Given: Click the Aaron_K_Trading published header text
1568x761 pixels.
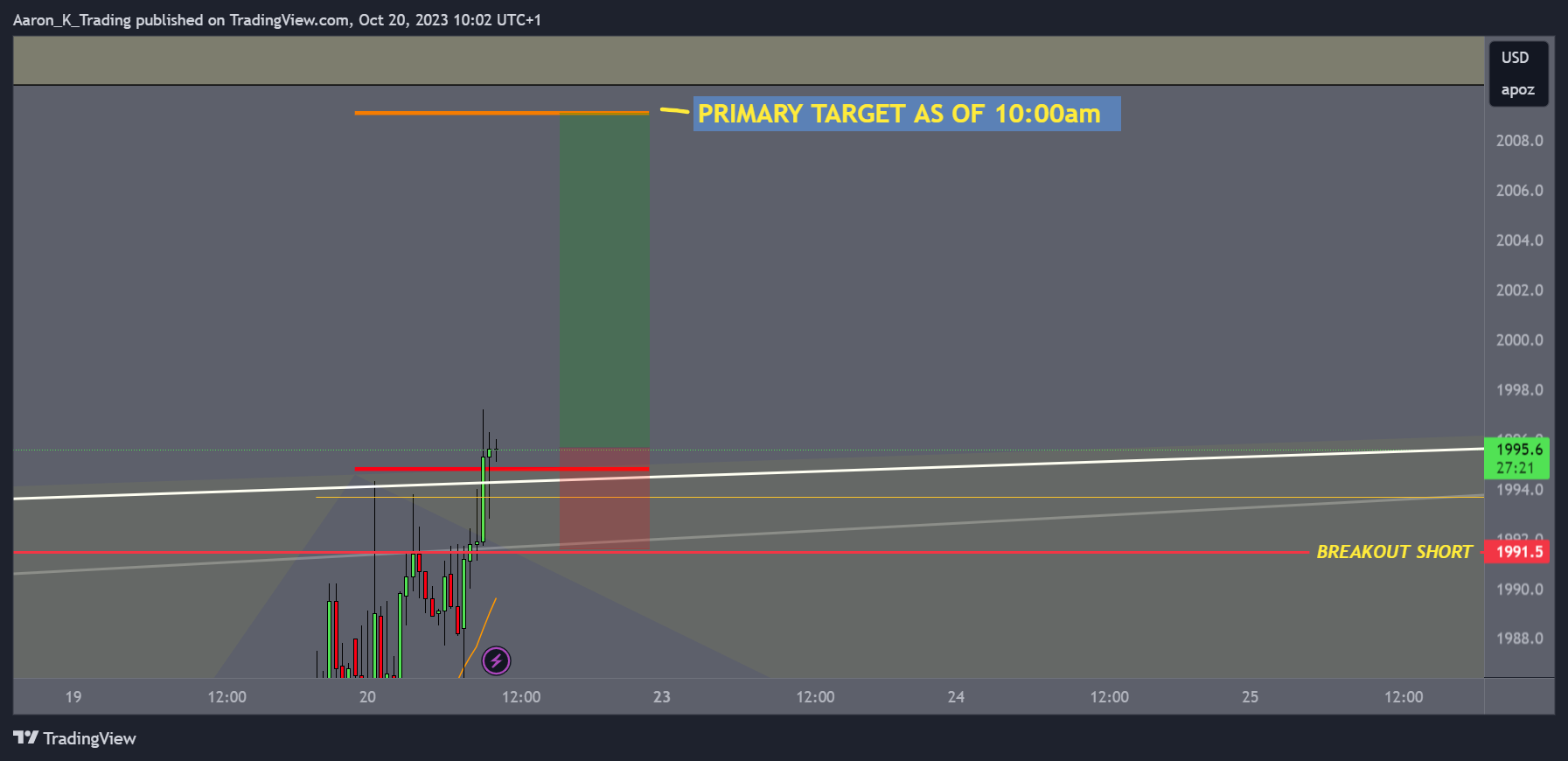Looking at the screenshot, I should point(277,19).
